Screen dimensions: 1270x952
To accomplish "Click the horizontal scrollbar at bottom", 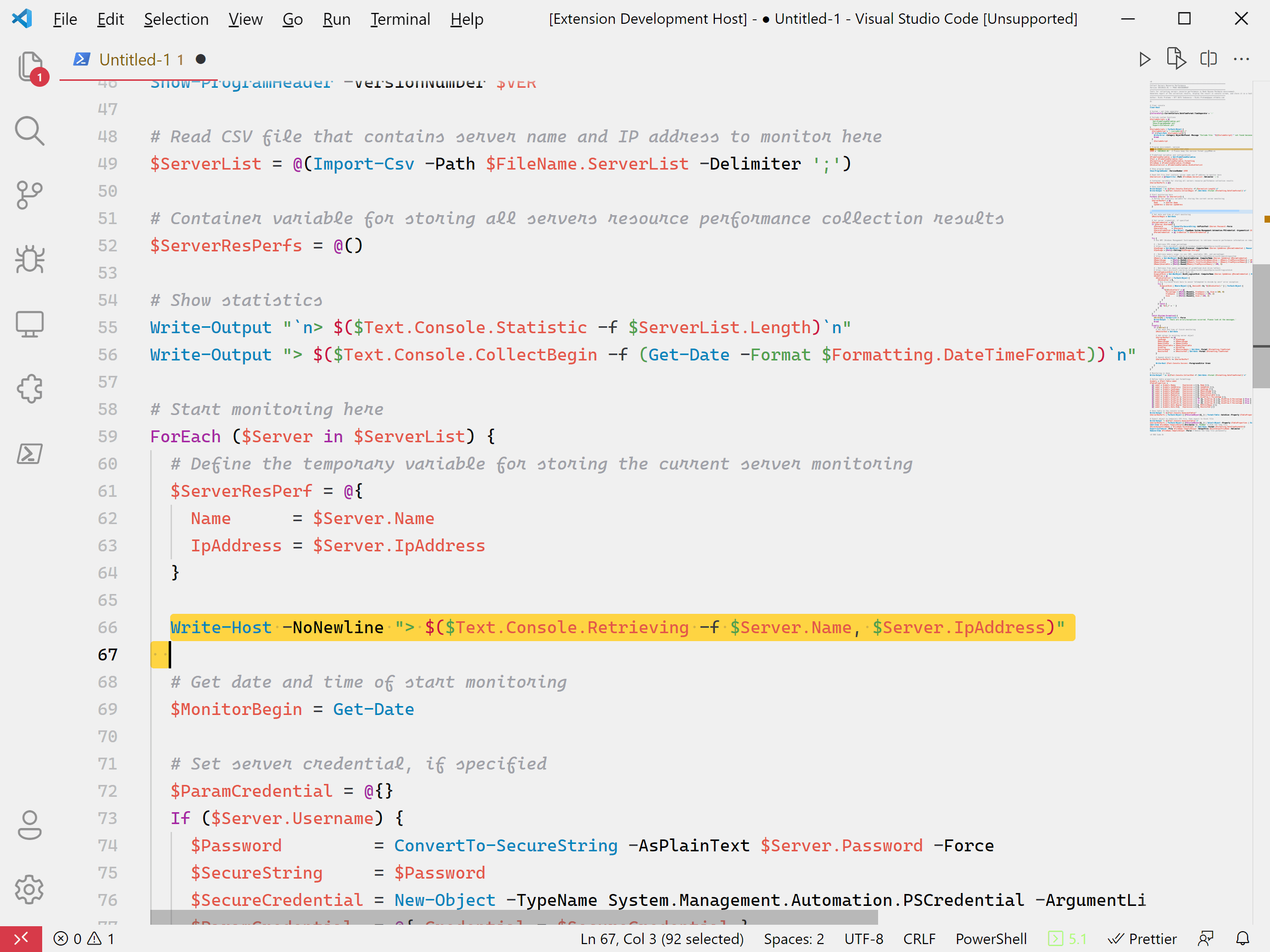I will click(x=514, y=917).
